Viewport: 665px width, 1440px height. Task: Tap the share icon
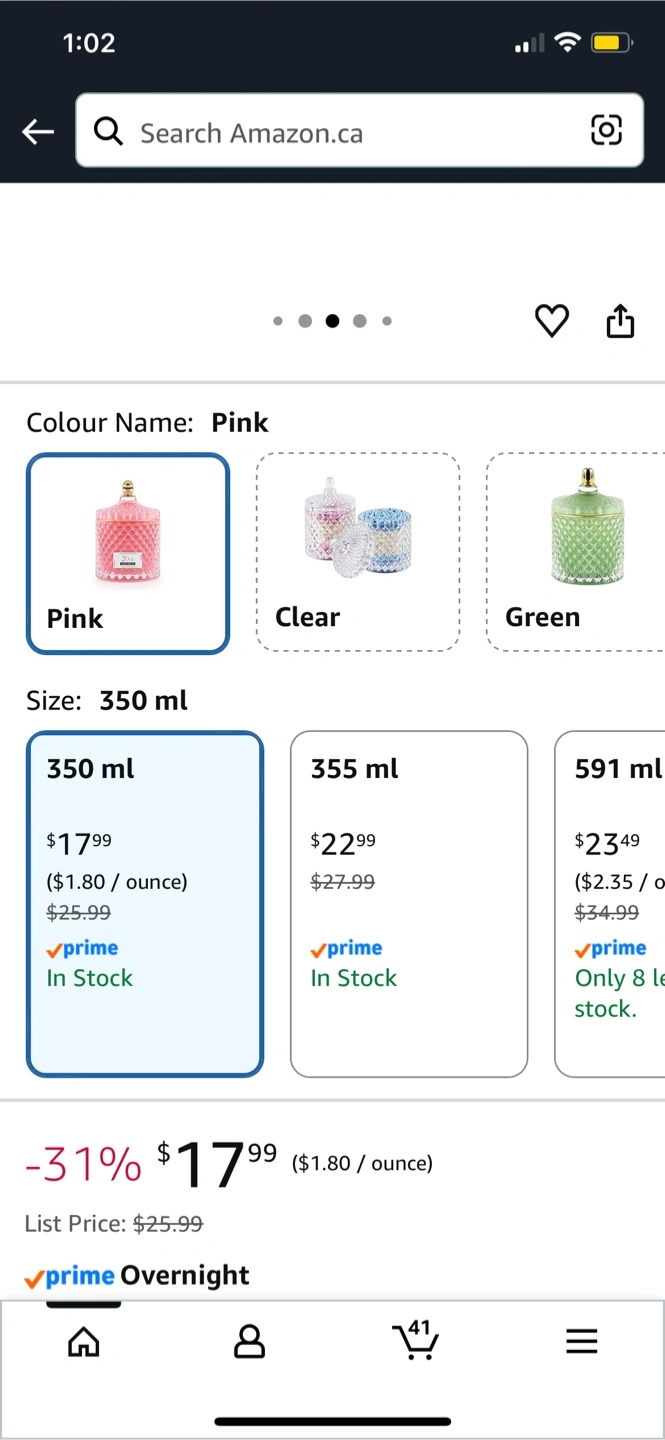pyautogui.click(x=620, y=321)
